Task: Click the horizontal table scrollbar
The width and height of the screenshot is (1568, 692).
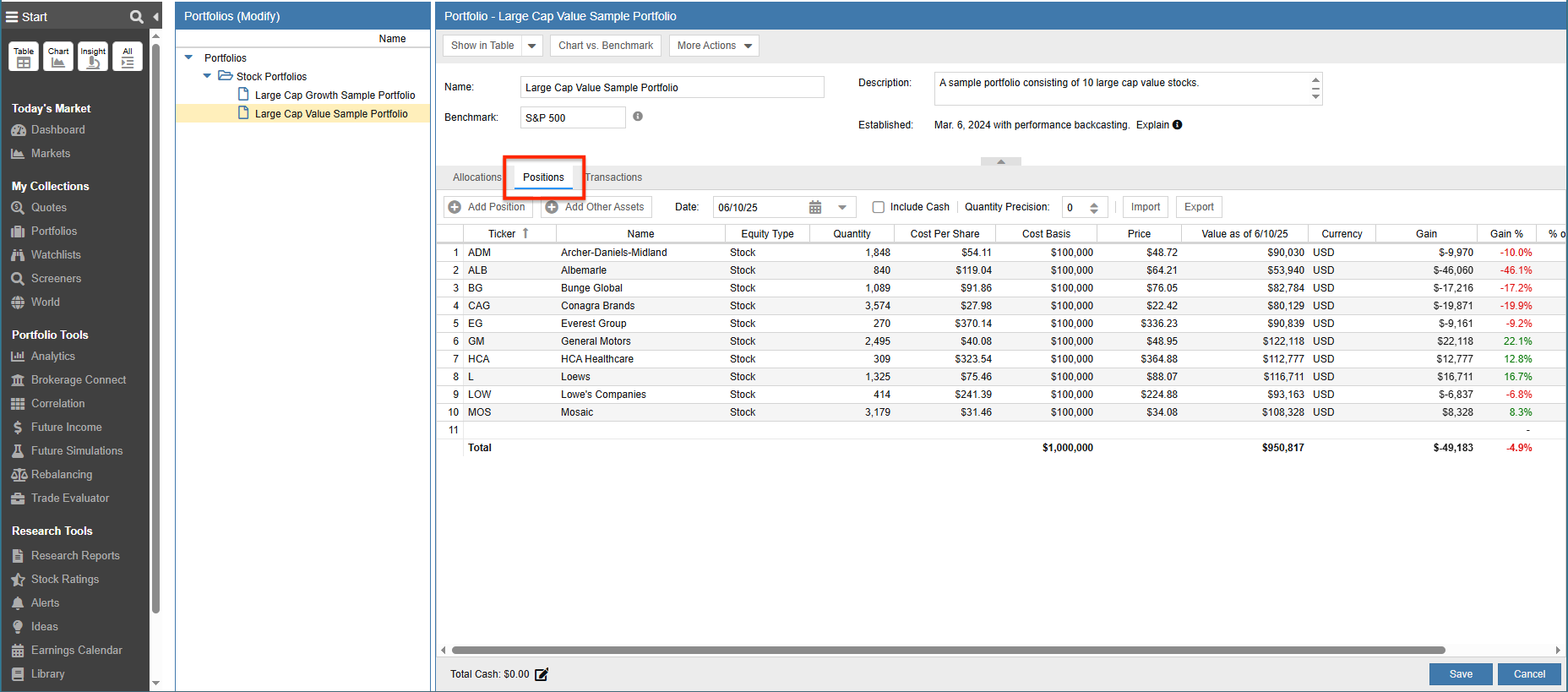Action: coord(948,651)
